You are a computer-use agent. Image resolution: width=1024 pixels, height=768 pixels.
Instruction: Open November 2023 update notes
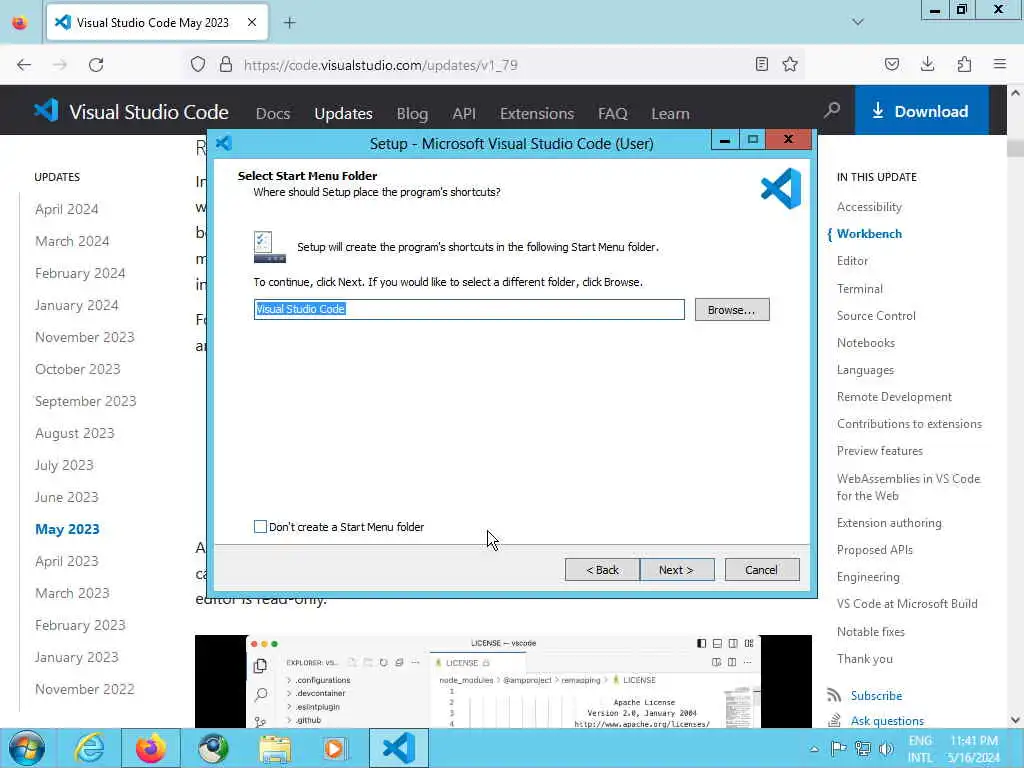coord(84,337)
